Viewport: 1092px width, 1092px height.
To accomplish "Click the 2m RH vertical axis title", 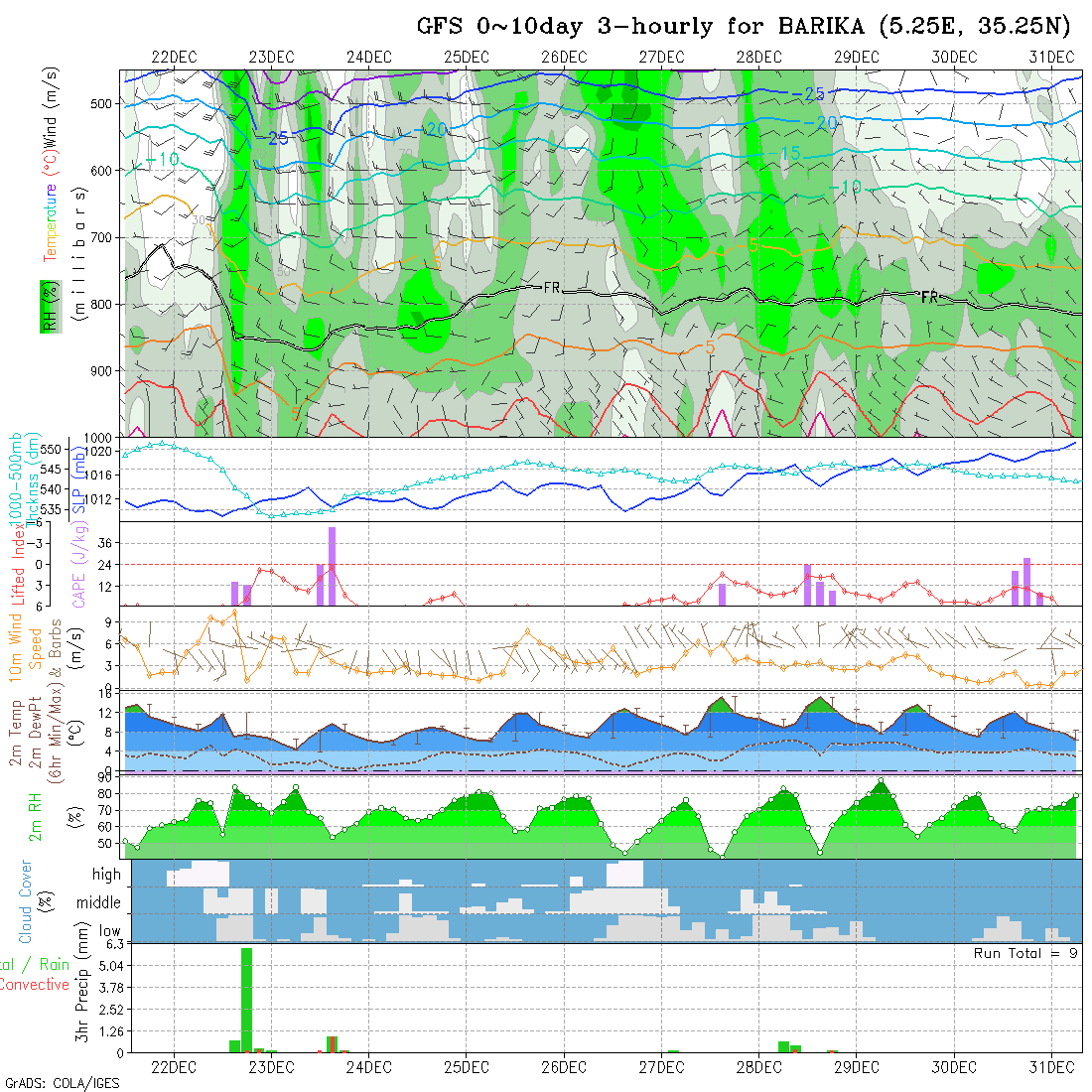I will 36,816.
